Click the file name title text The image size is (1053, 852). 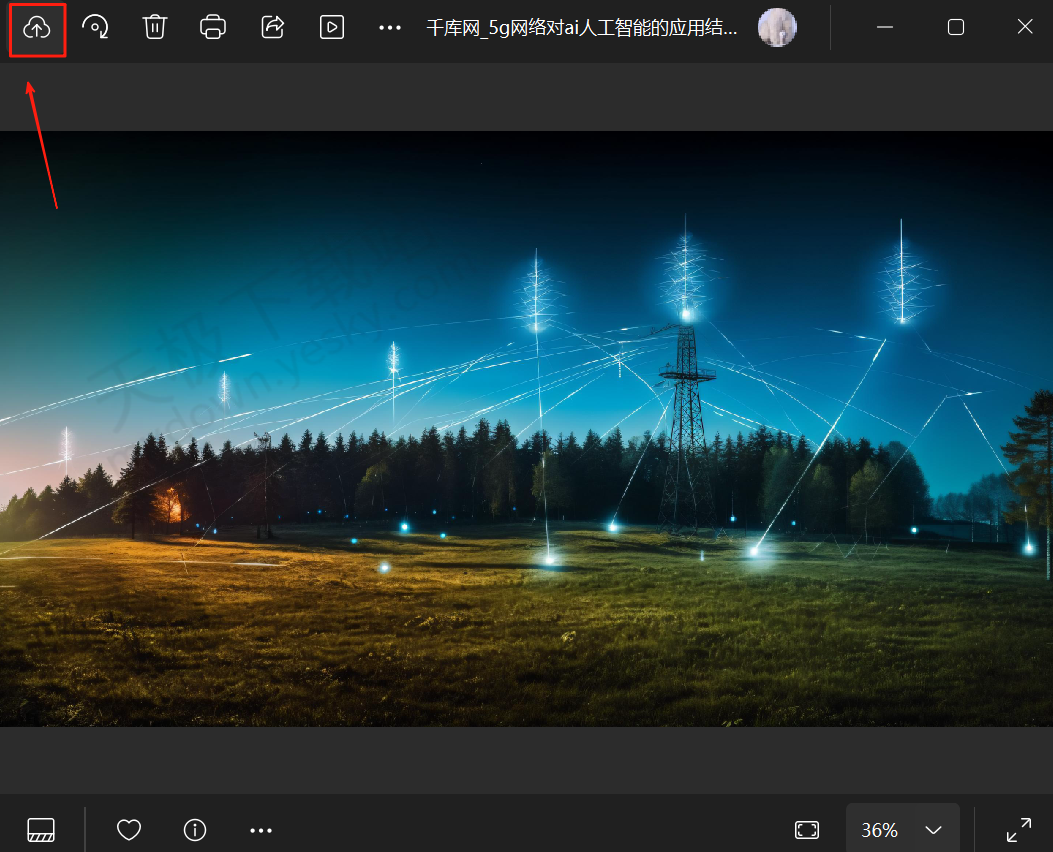[582, 28]
